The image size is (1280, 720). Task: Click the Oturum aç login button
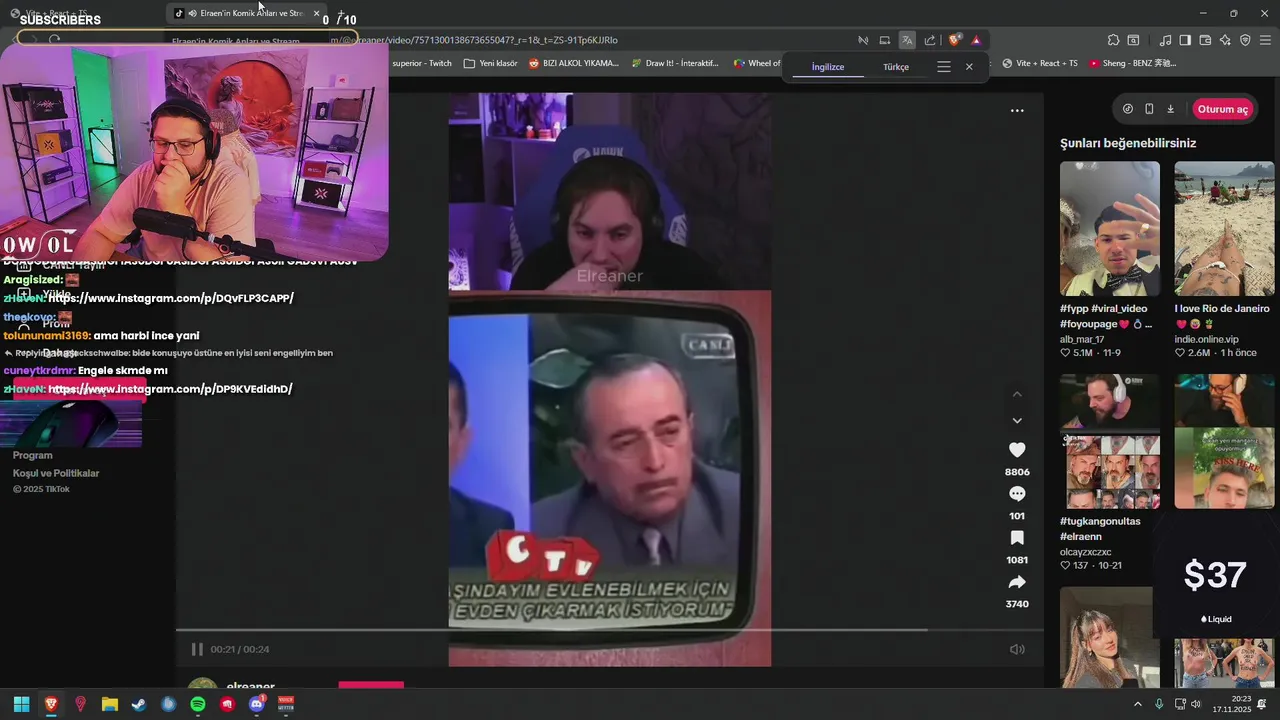(x=1222, y=109)
